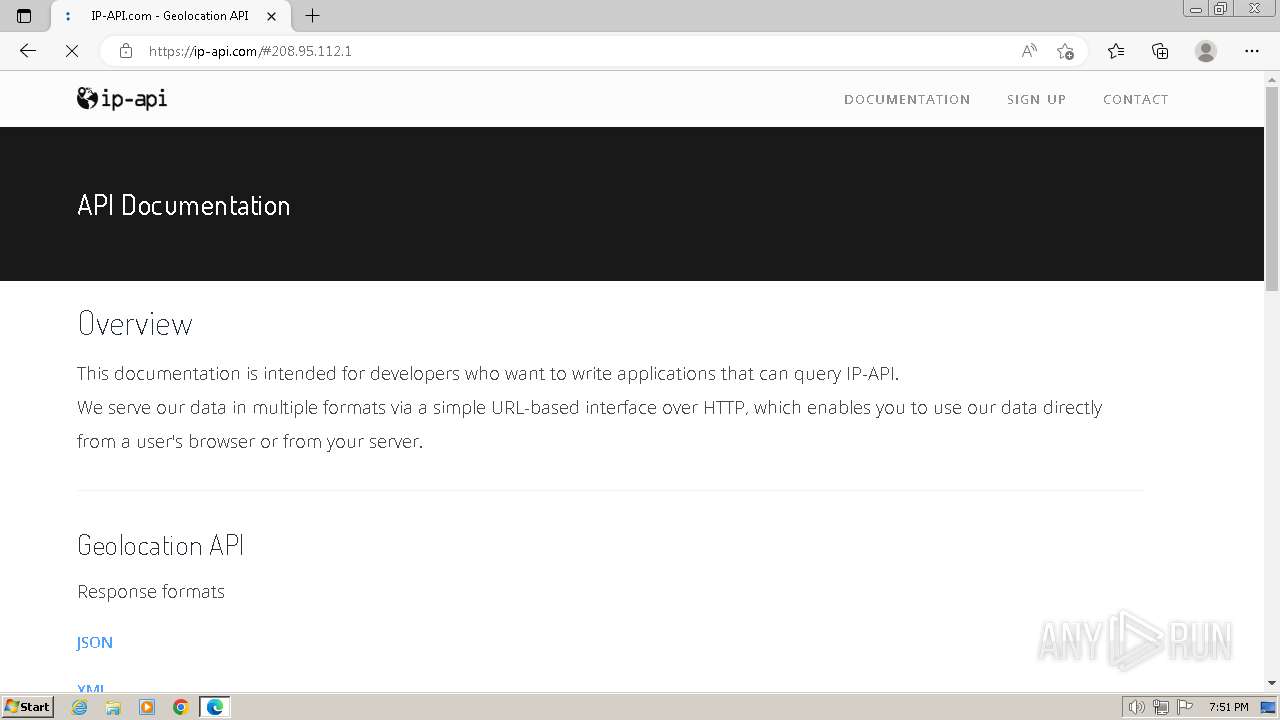Click the API Documentation banner title

pyautogui.click(x=184, y=205)
